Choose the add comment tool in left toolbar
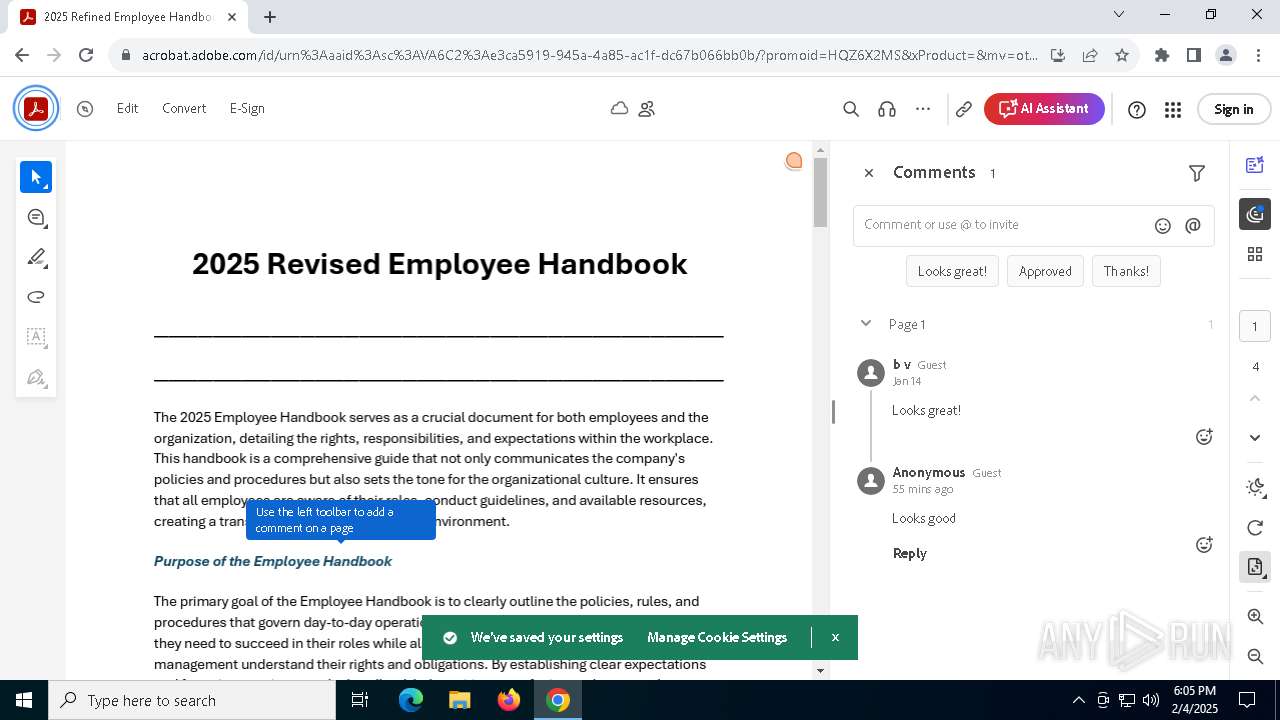This screenshot has width=1280, height=720. (36, 217)
